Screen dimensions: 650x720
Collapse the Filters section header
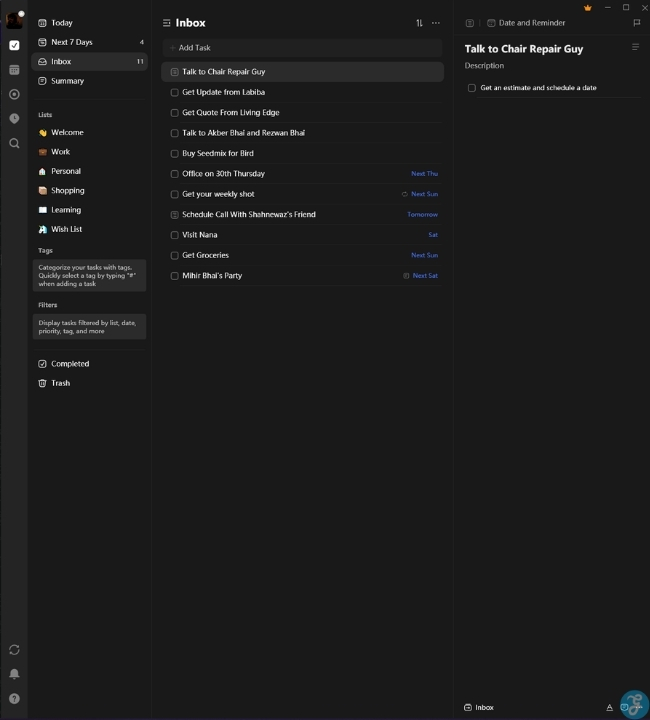pyautogui.click(x=48, y=305)
